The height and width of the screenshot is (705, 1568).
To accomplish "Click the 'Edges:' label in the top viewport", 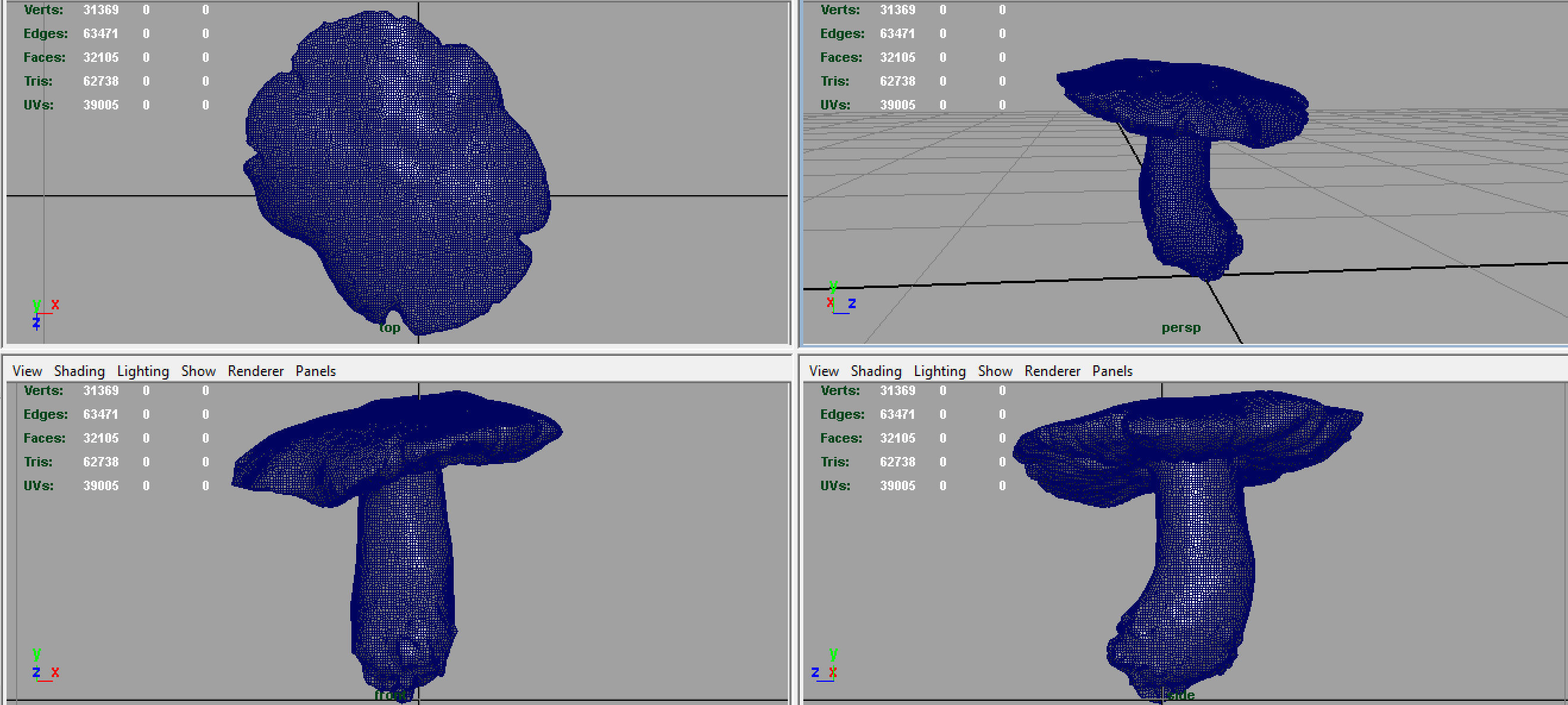I will point(46,33).
